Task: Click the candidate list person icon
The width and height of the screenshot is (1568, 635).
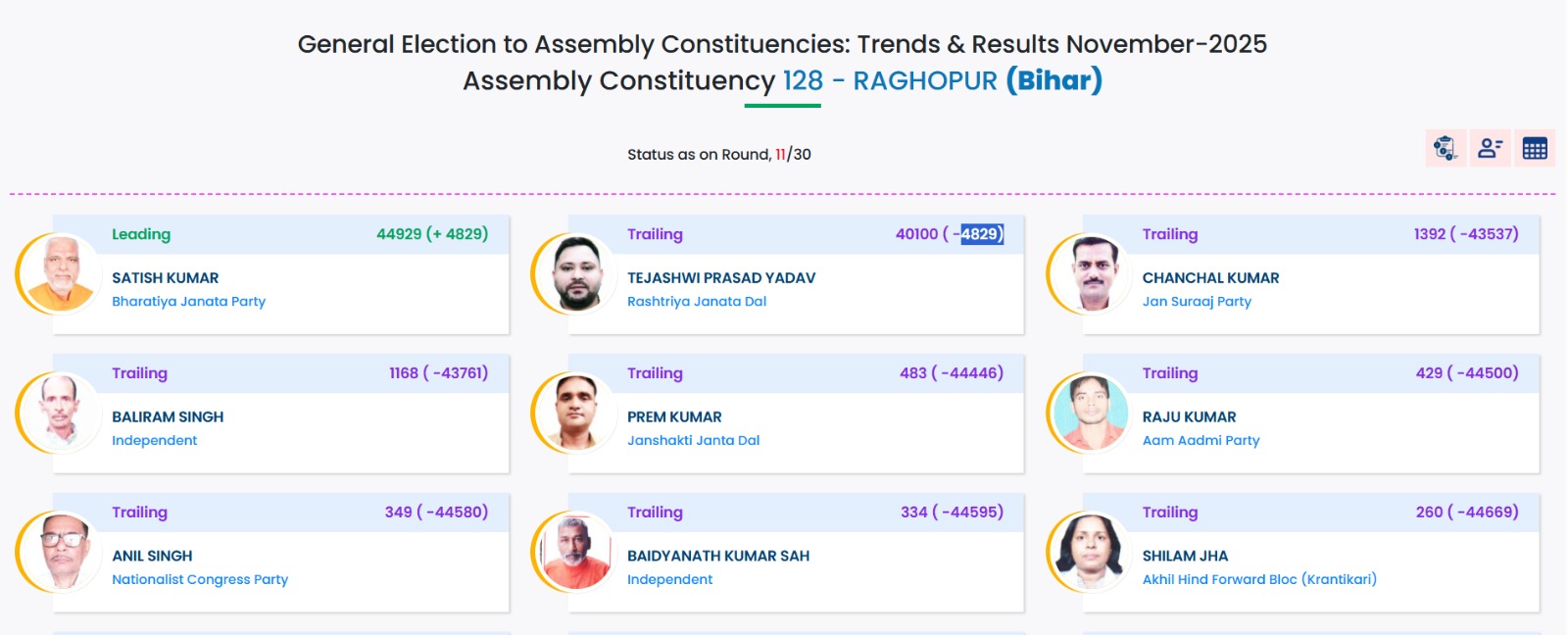Action: tap(1490, 148)
